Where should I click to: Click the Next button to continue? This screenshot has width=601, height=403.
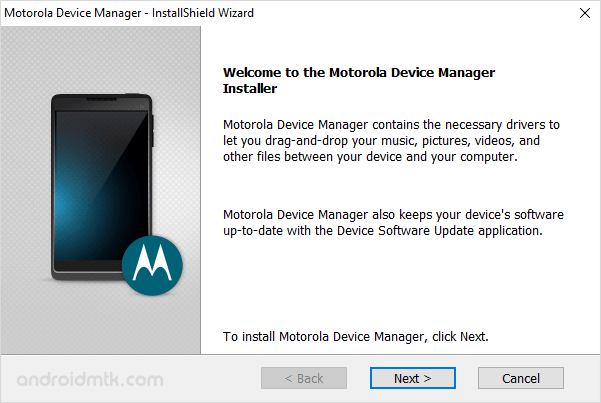[x=413, y=378]
